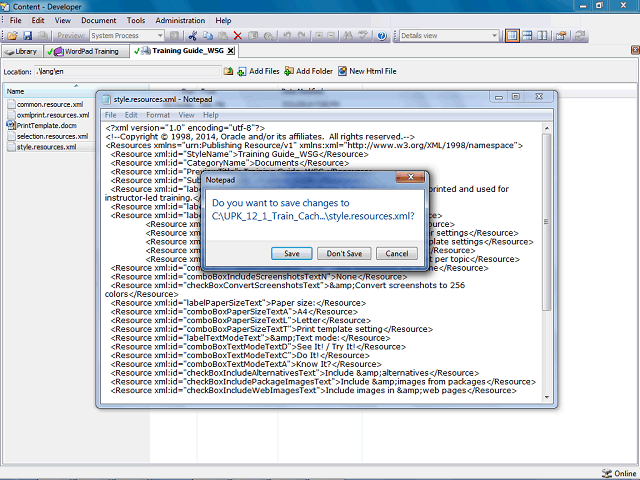The image size is (640, 480).
Task: Click the StyleName resource line in Notepad
Action: pos(240,154)
